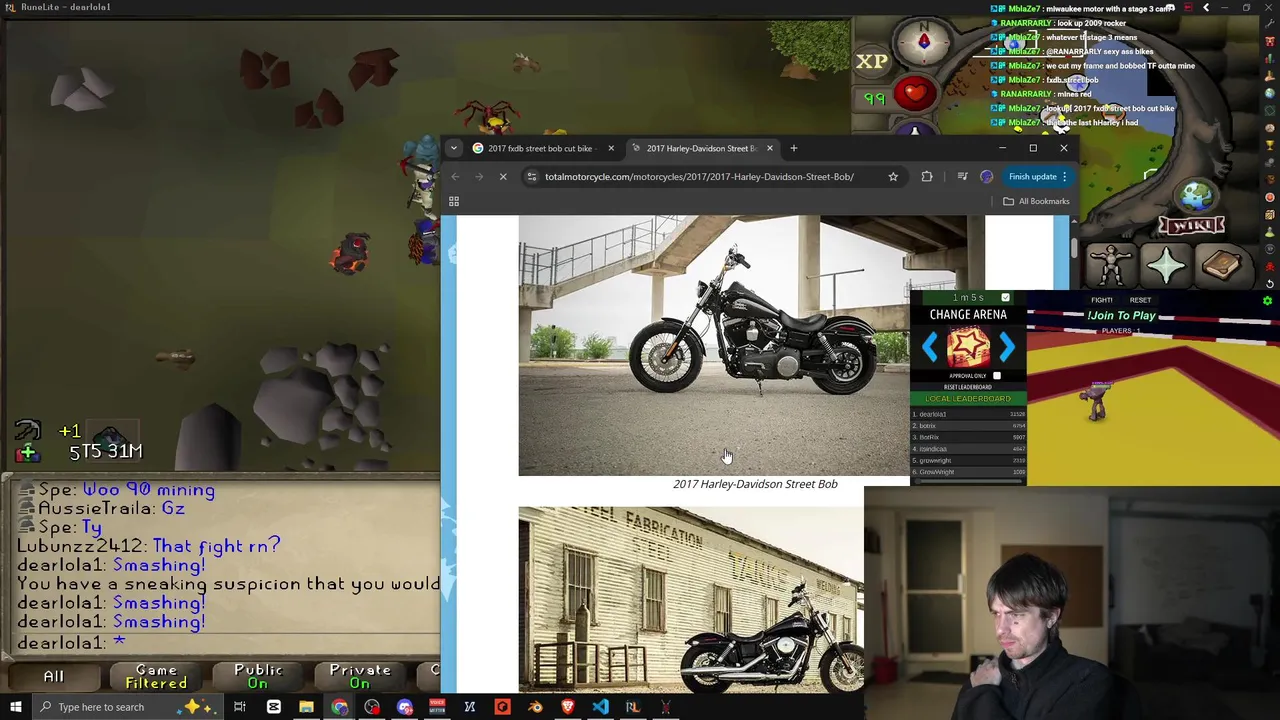
Task: Collapse the RuneLite sidebar with the left arrow
Action: coord(1205,8)
